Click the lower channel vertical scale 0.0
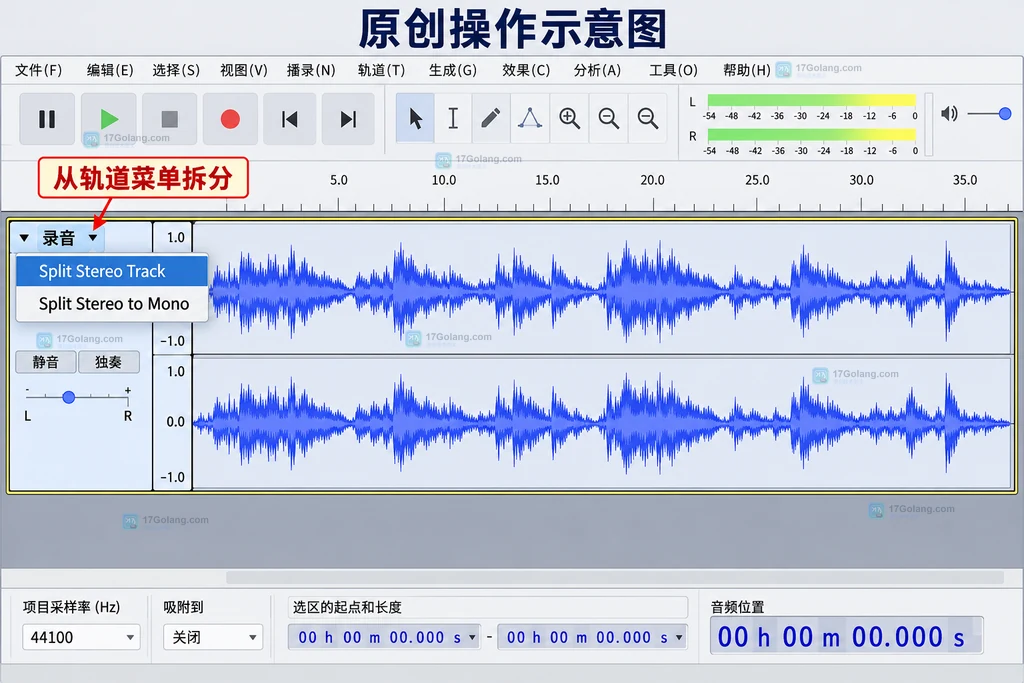1024x683 pixels. coord(175,422)
